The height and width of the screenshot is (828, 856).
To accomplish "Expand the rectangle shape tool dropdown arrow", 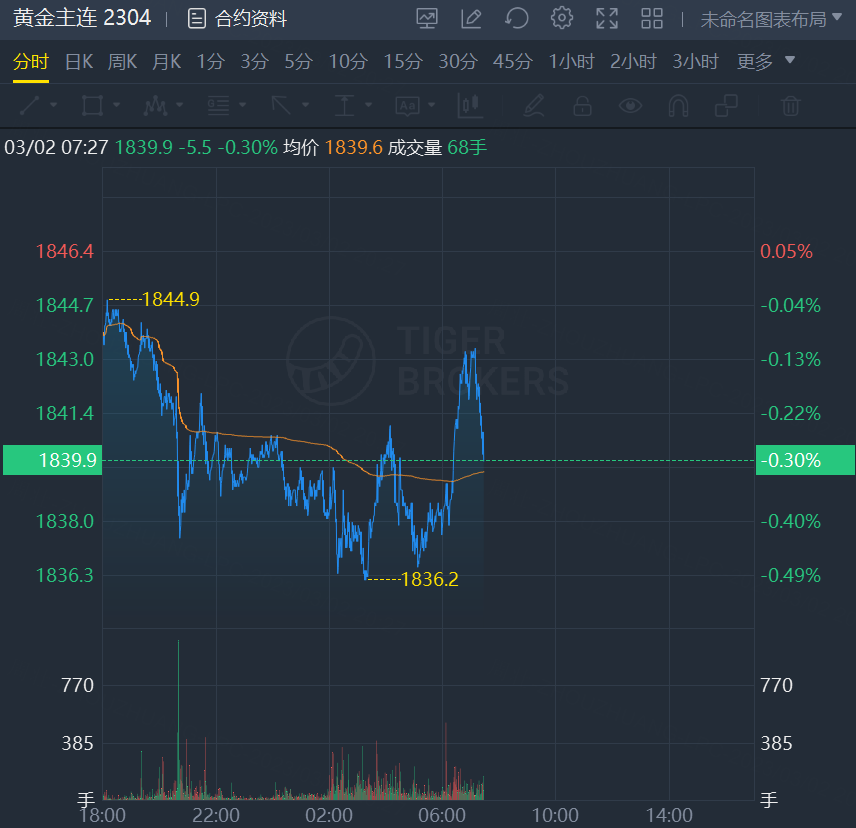I will coord(116,105).
